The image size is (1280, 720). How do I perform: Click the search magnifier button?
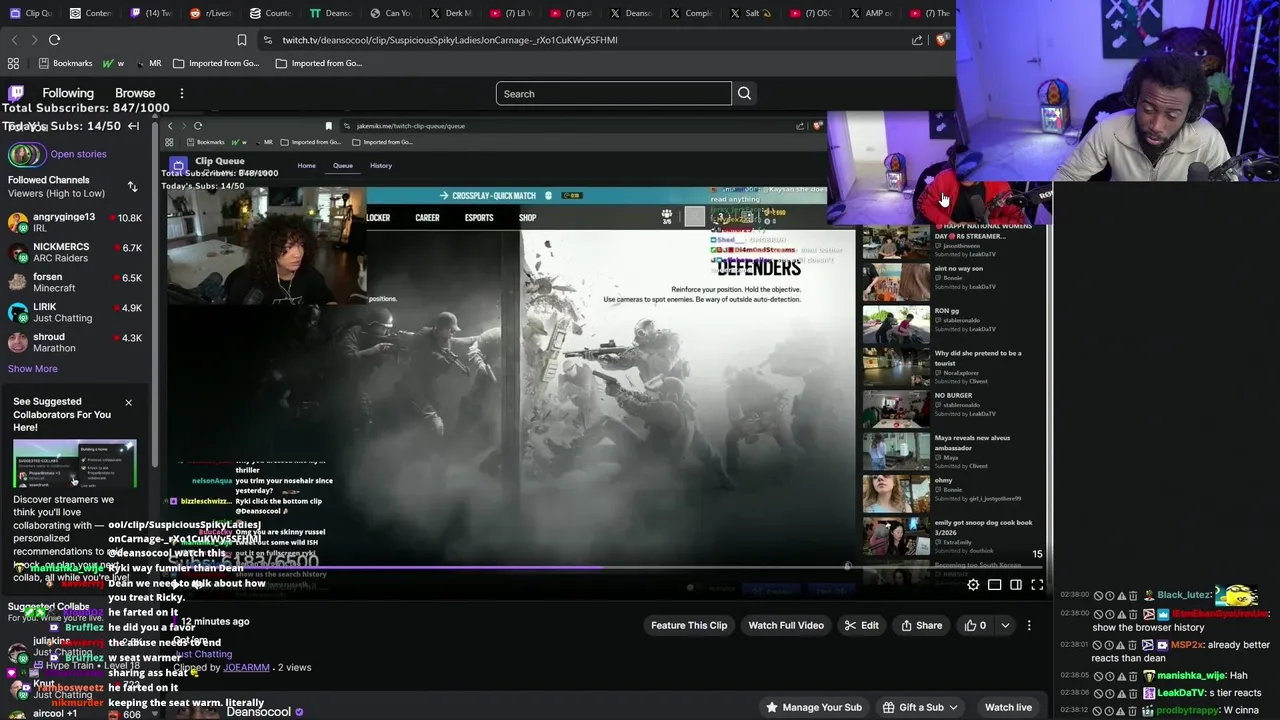point(744,94)
